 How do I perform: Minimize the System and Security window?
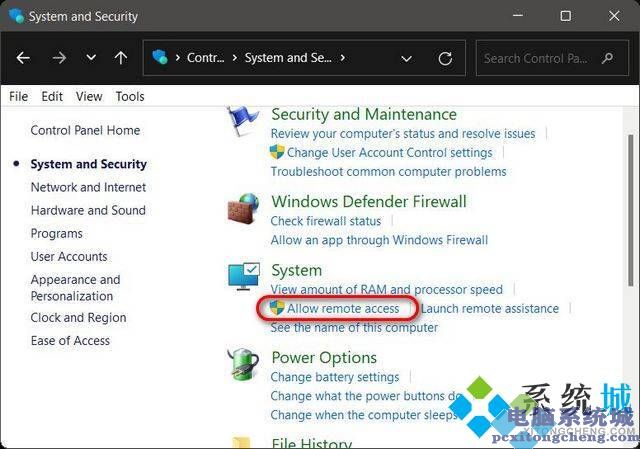click(518, 16)
